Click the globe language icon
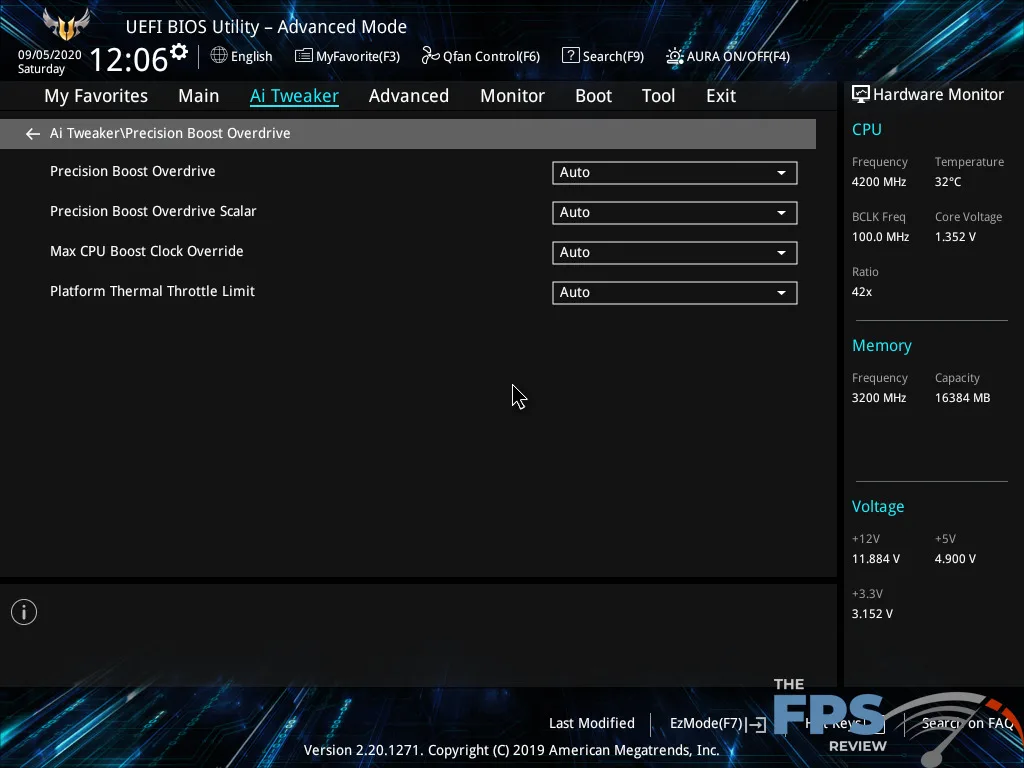 coord(219,56)
